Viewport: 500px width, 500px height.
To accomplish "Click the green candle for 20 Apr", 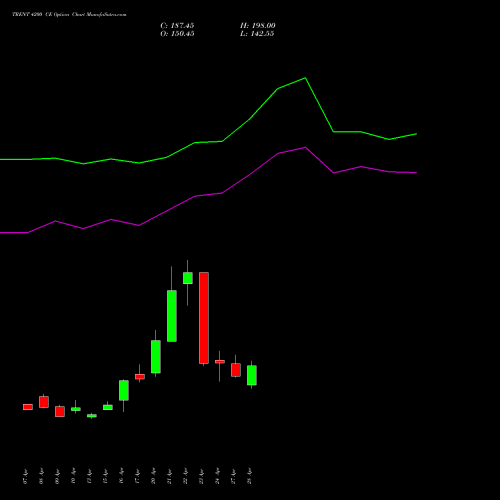I will [x=156, y=357].
